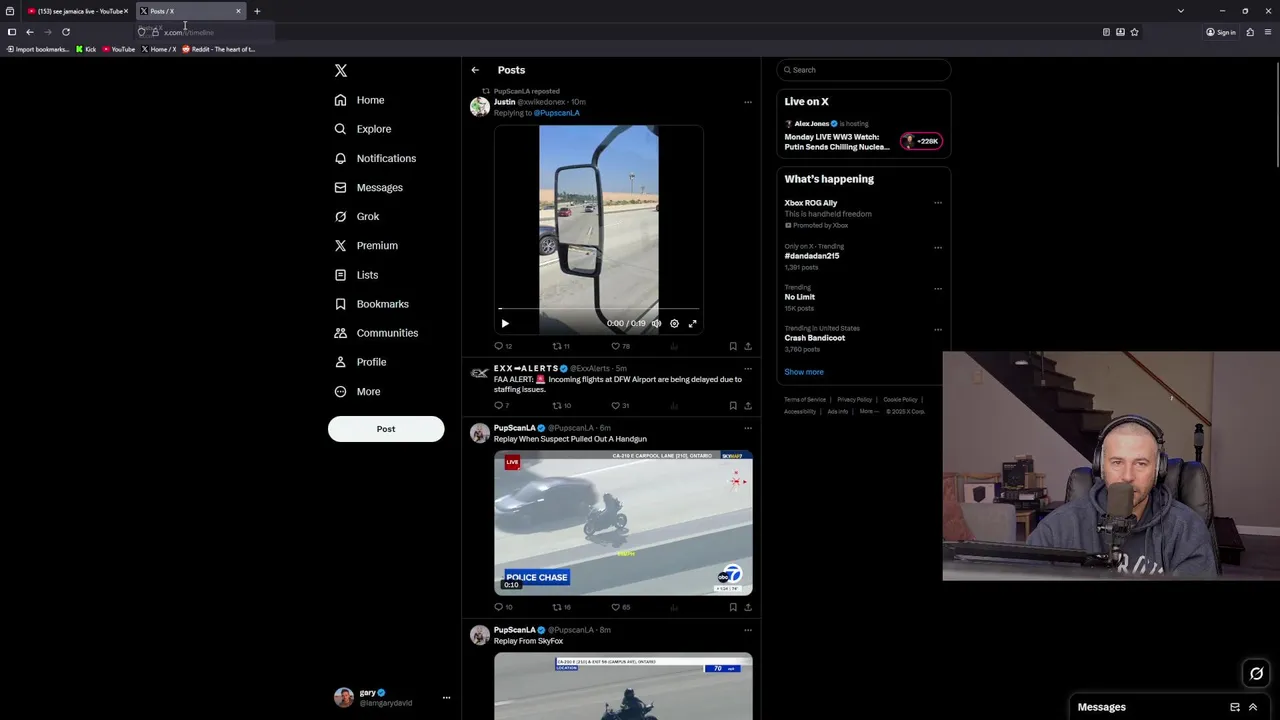Click the white Post button

tap(386, 429)
